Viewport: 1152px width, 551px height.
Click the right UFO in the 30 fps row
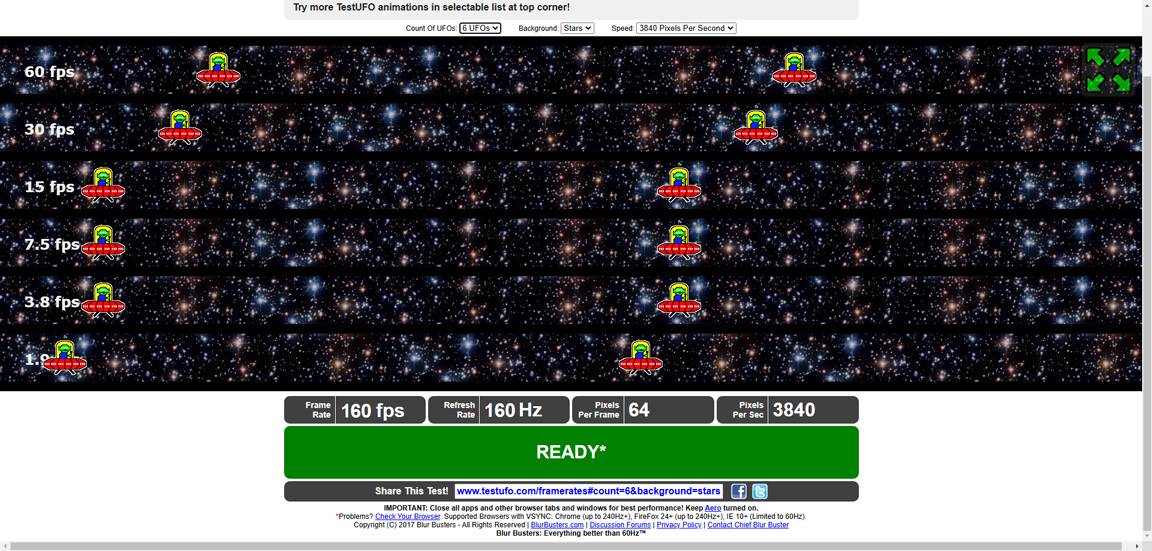click(755, 128)
